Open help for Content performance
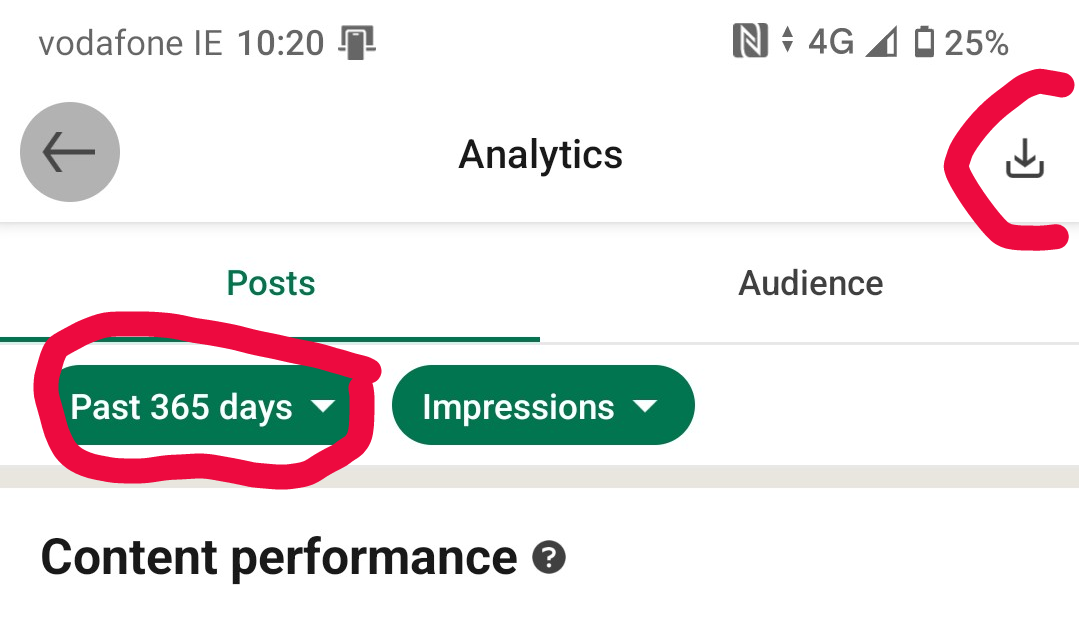The width and height of the screenshot is (1079, 620). (548, 557)
